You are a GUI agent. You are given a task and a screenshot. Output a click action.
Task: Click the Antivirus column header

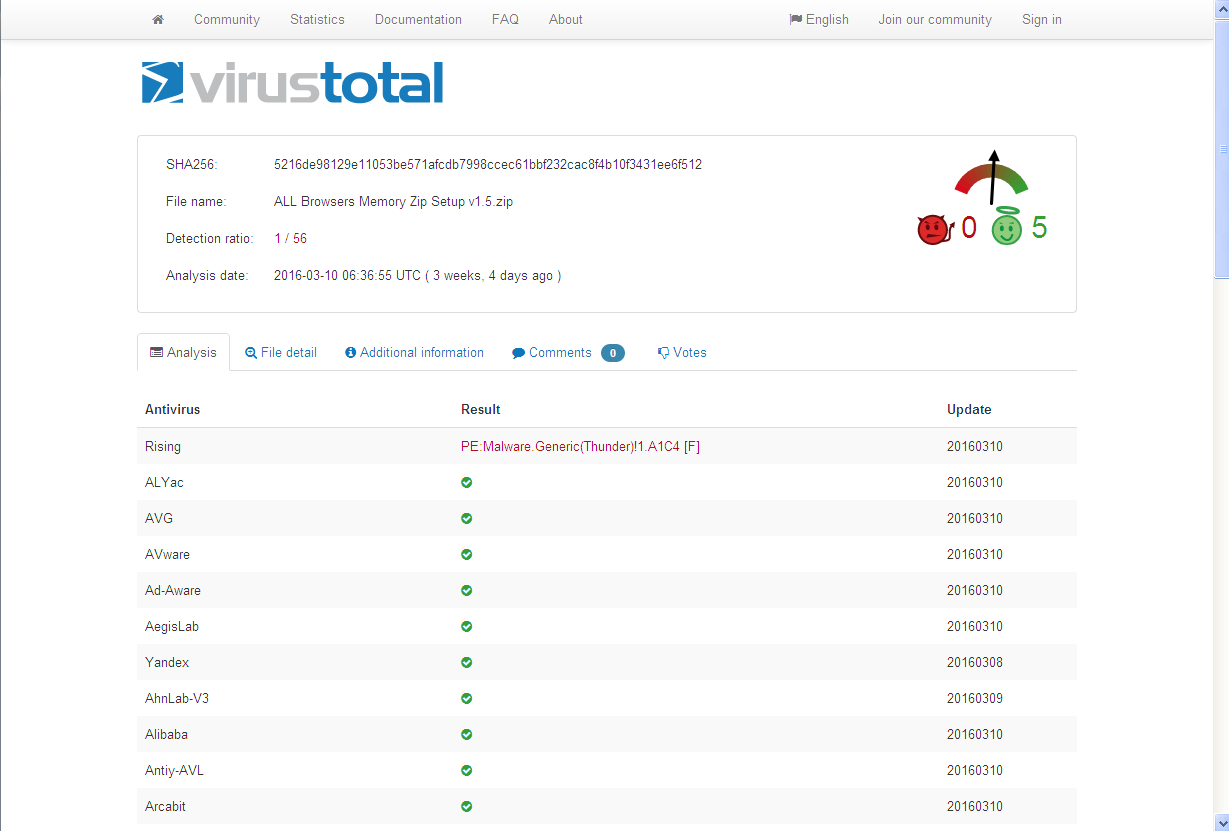pos(172,409)
